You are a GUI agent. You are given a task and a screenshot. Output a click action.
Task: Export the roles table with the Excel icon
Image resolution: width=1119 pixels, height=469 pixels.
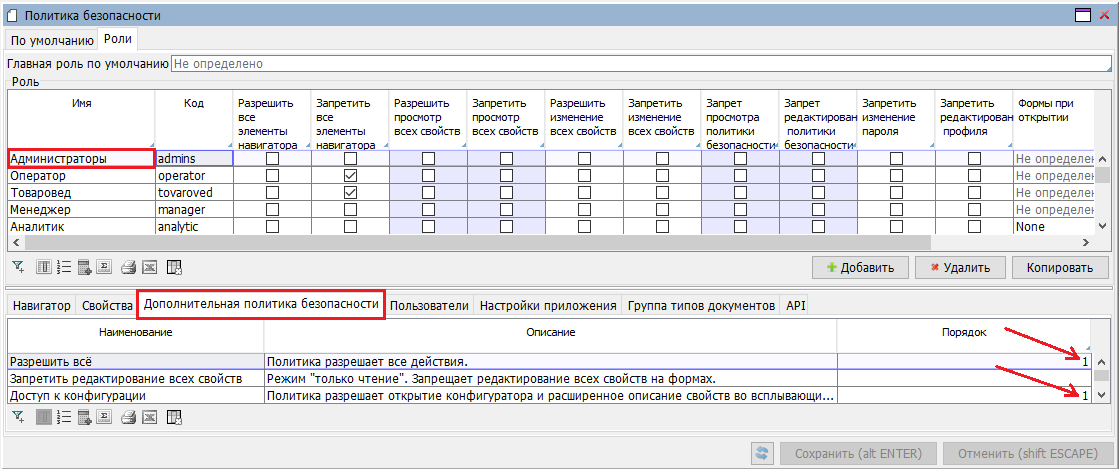pyautogui.click(x=149, y=267)
